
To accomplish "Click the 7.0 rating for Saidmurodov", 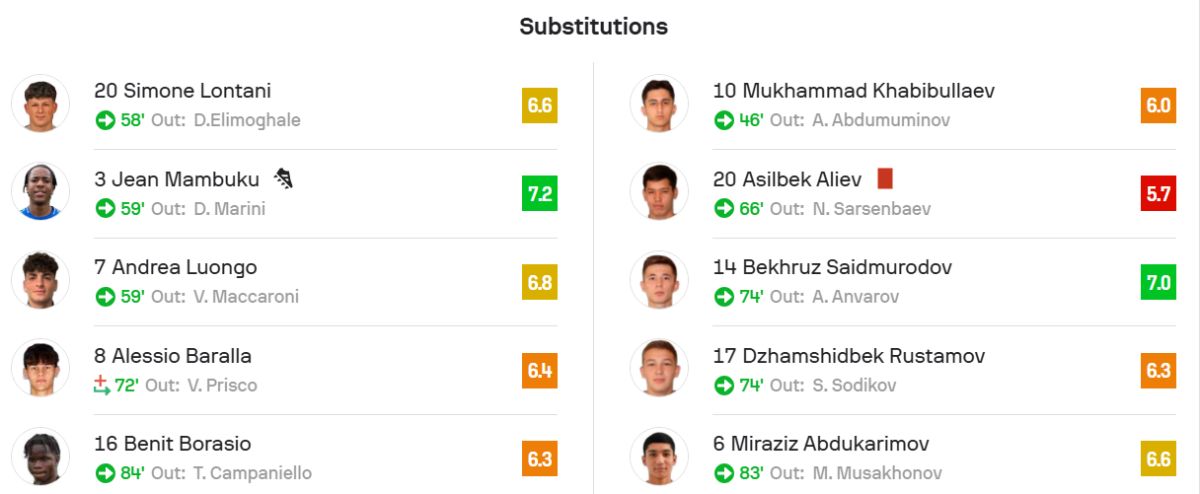I will (1159, 282).
